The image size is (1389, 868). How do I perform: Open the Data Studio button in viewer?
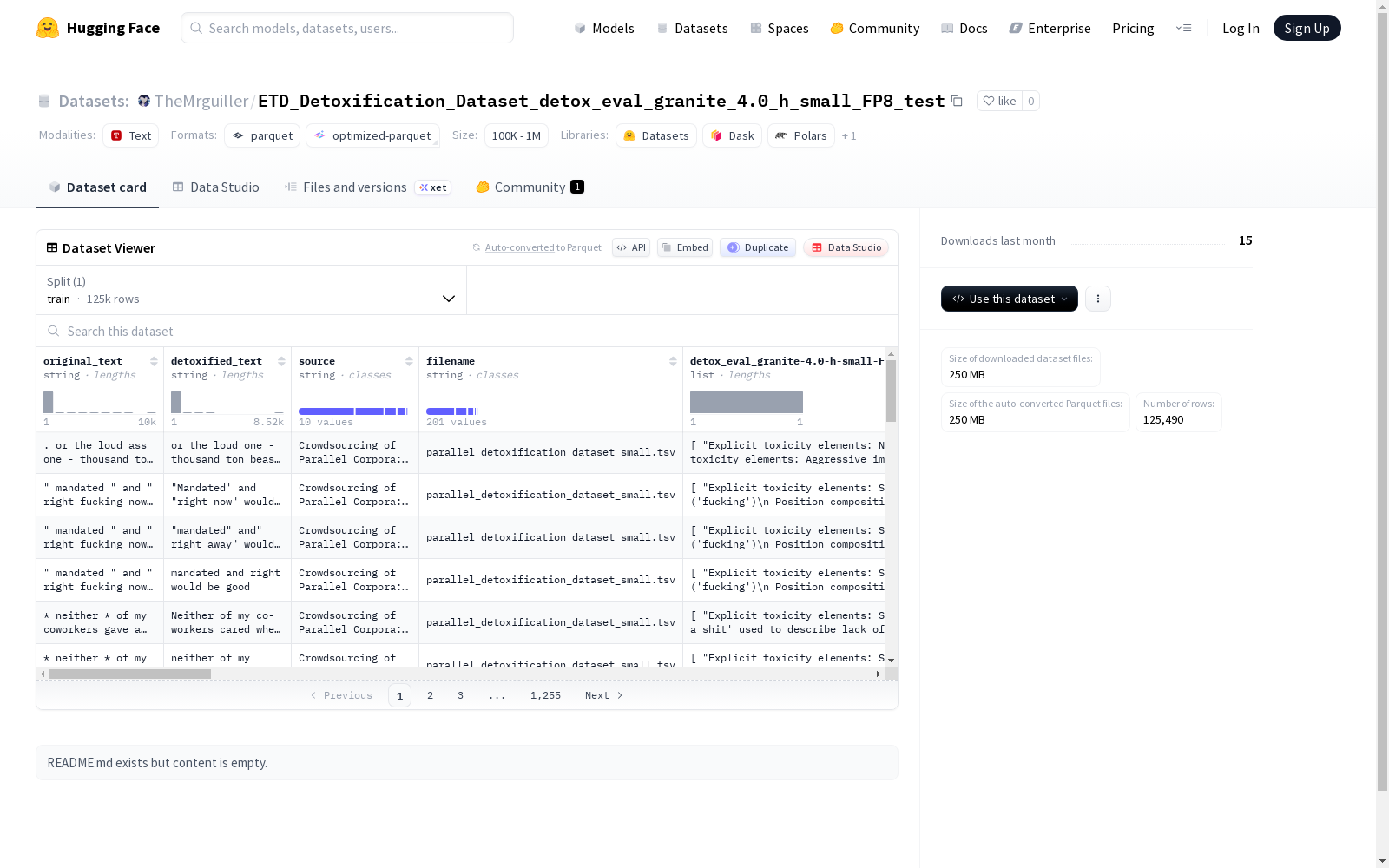(x=846, y=247)
